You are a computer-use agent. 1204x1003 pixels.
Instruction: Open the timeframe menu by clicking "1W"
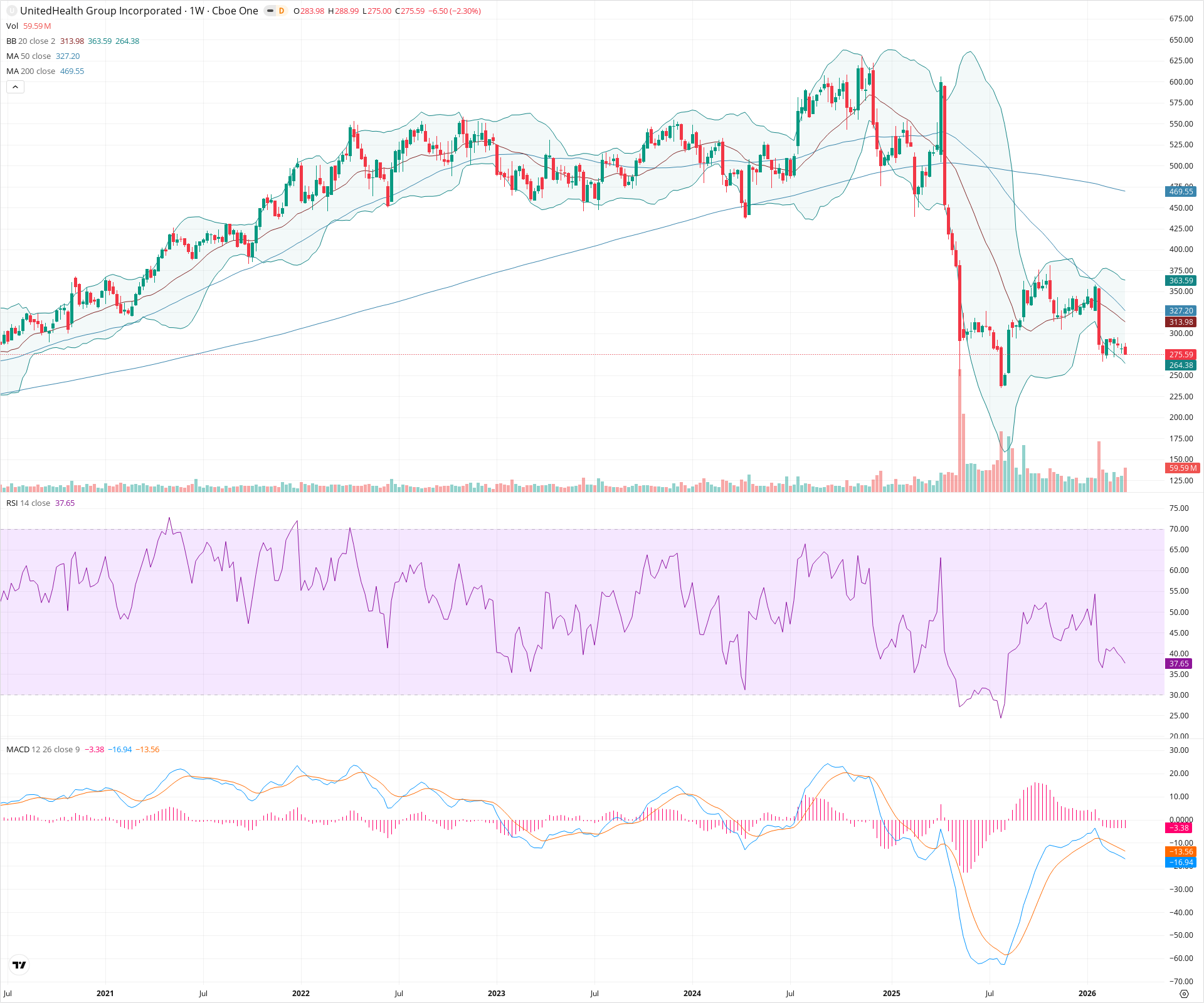(198, 11)
